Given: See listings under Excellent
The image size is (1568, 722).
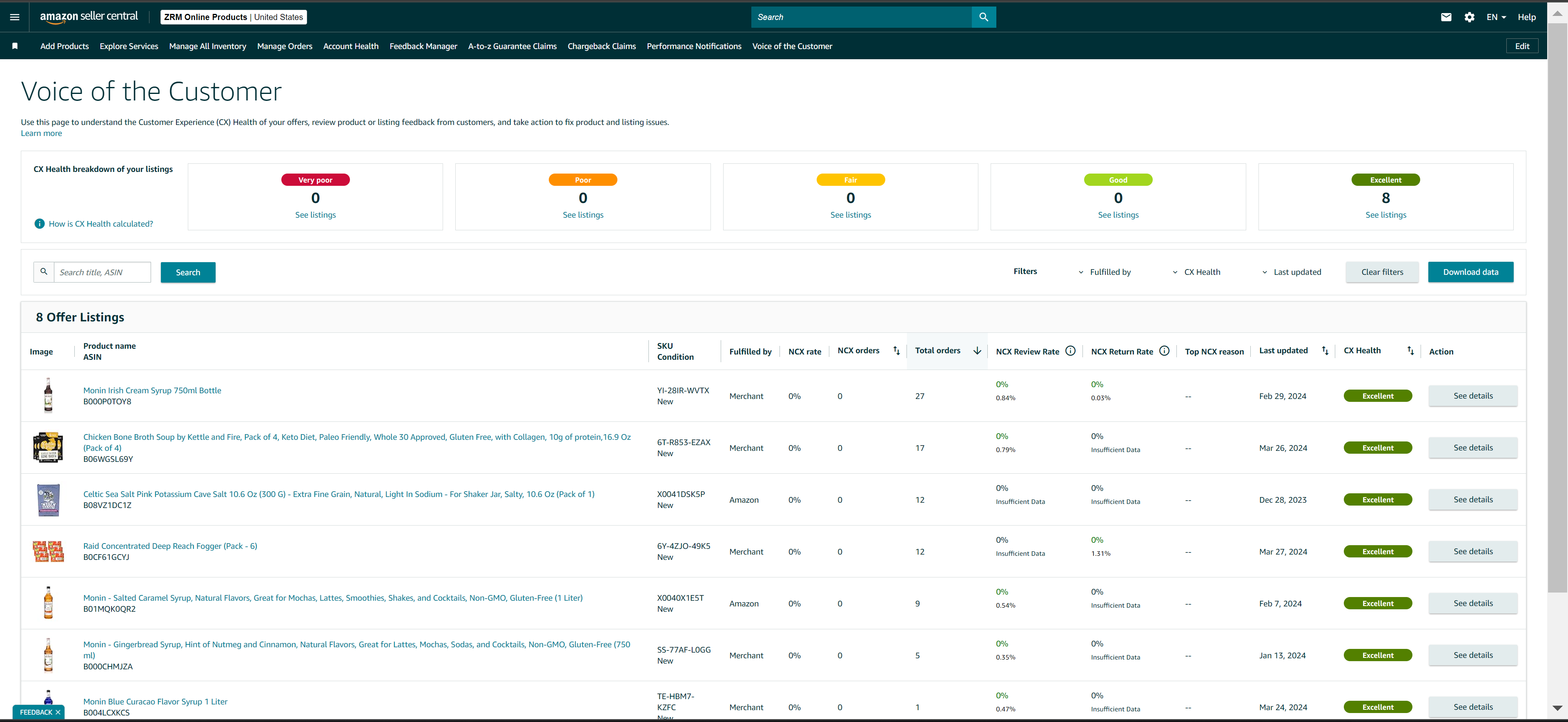Looking at the screenshot, I should tap(1386, 215).
